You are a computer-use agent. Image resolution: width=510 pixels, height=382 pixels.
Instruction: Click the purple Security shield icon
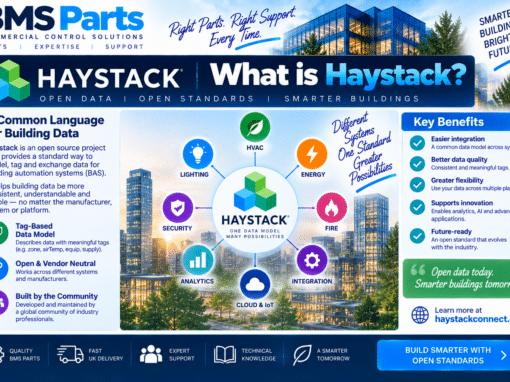point(178,208)
